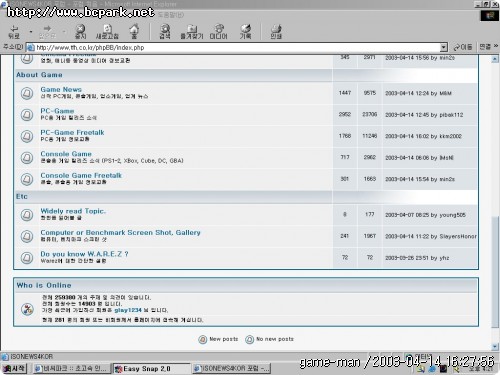Screen dimensions: 500x375
Task: Click folder icon beside Widely read Topic
Action: (27, 215)
